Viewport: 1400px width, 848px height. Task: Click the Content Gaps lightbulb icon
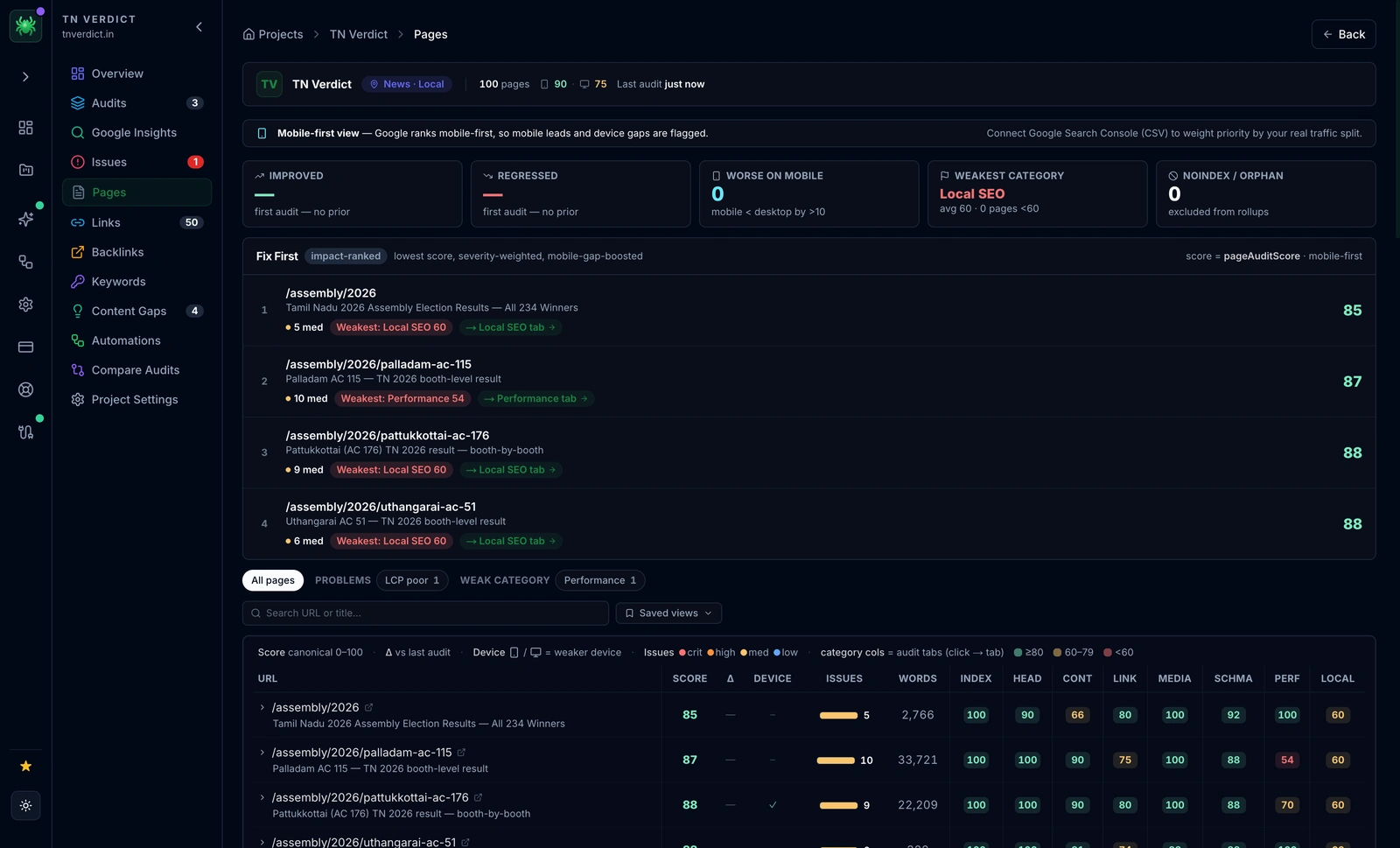(78, 312)
